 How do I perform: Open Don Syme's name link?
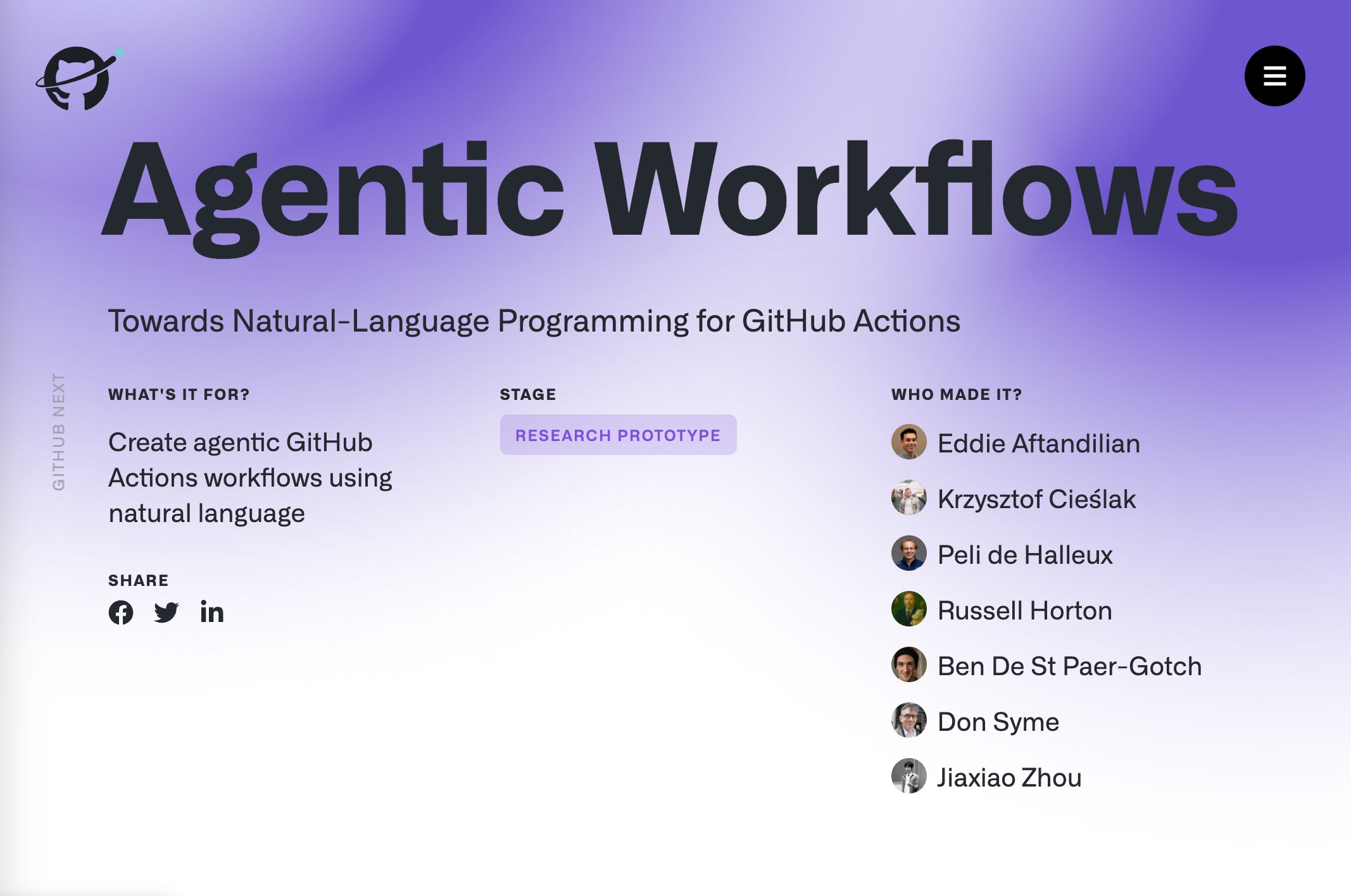click(x=998, y=722)
